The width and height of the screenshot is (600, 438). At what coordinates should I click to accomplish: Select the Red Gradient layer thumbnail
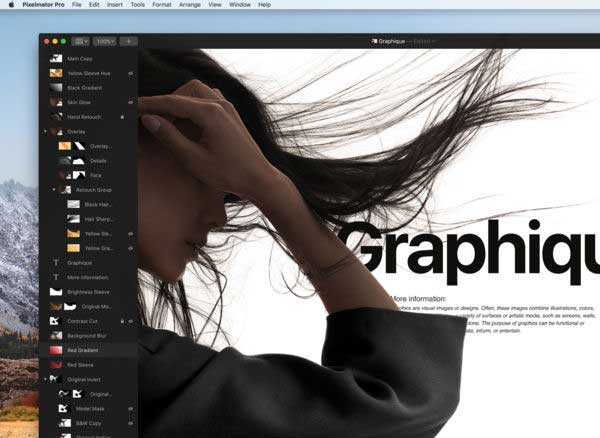(56, 350)
